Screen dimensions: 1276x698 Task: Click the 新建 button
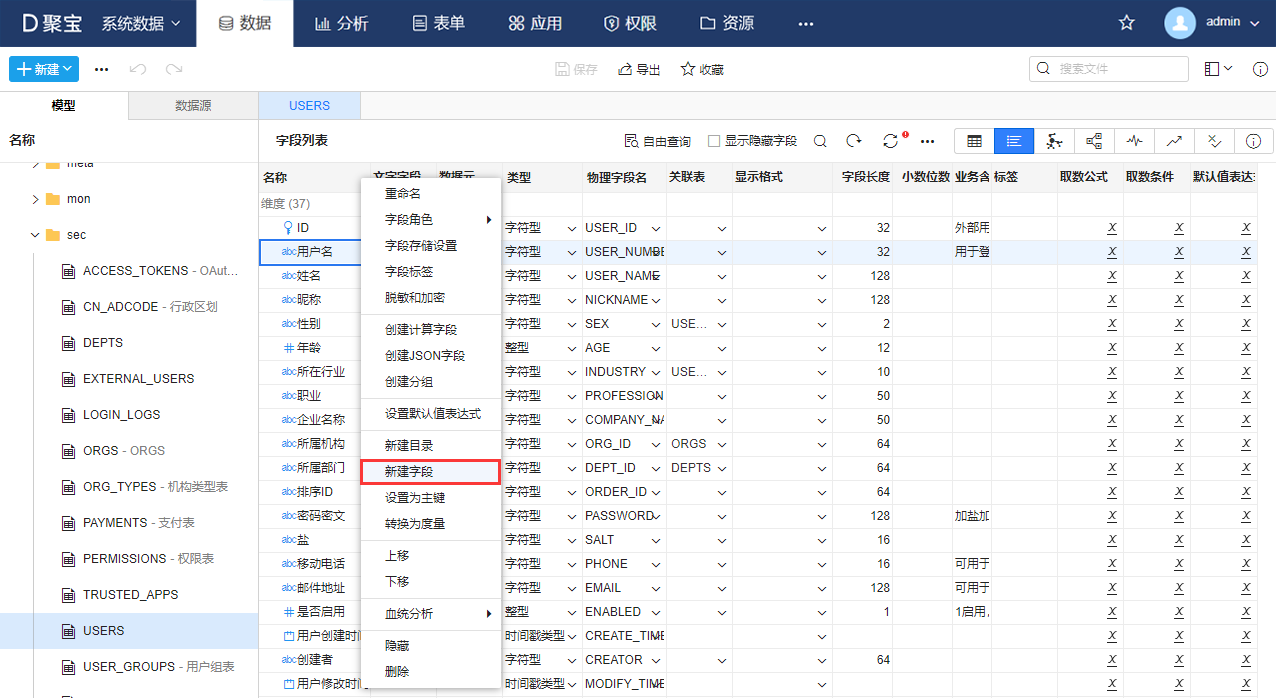[44, 69]
